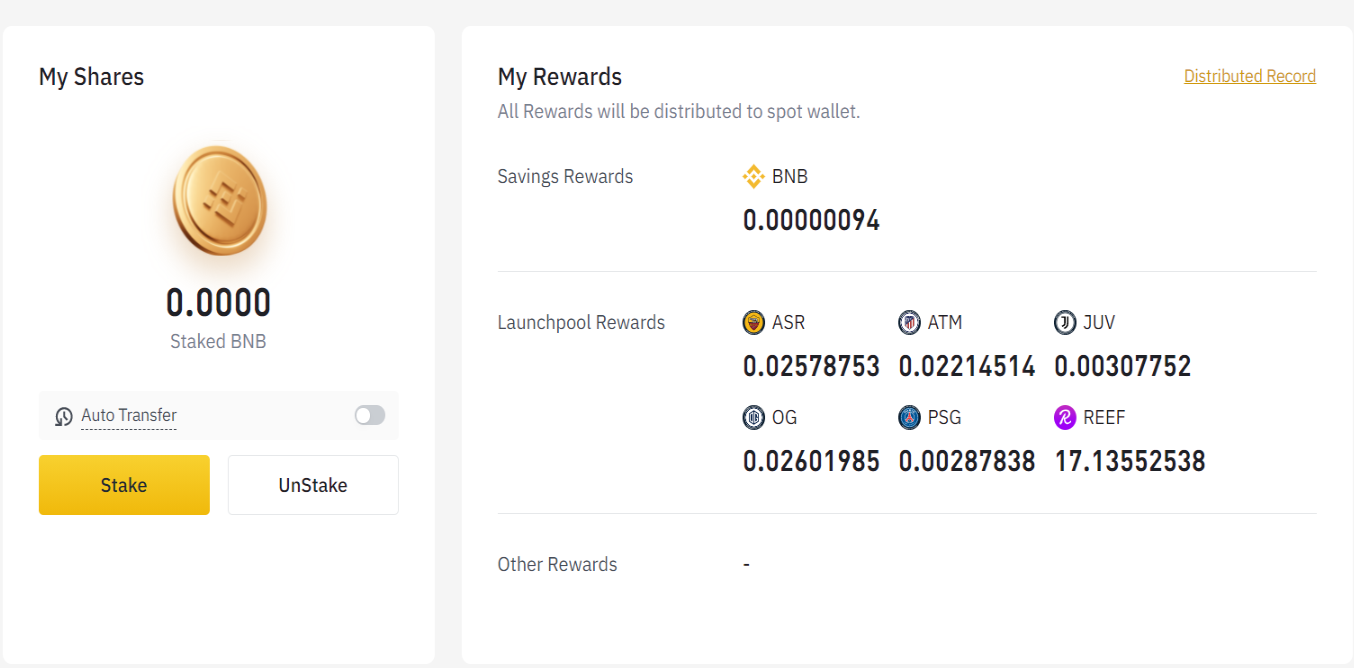Click the OG token name
1354x668 pixels.
click(x=785, y=417)
